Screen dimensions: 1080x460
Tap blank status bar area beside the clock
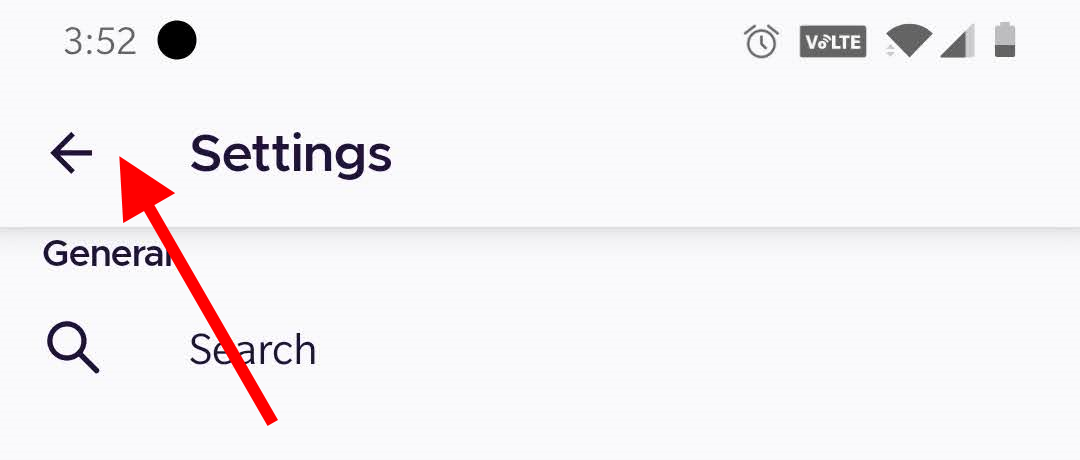pos(450,42)
